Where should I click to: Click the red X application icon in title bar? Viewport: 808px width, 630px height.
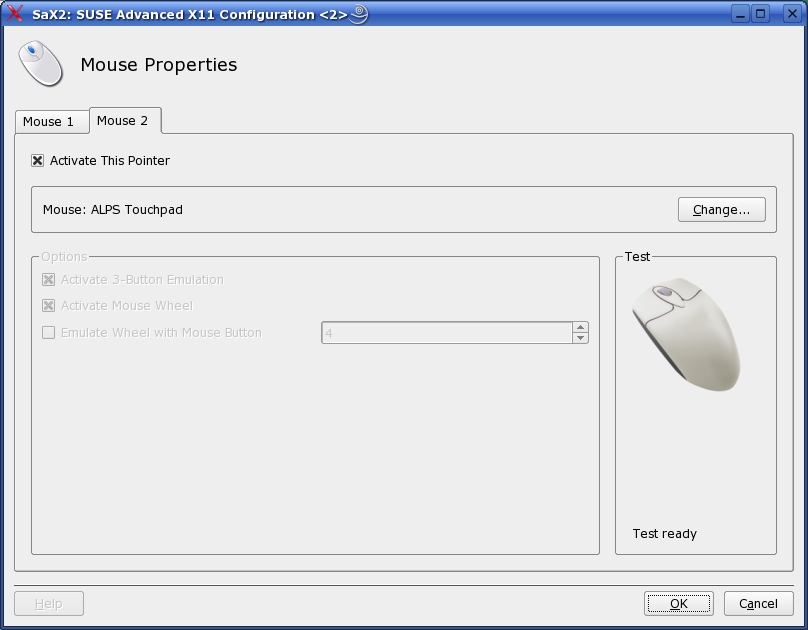pyautogui.click(x=15, y=13)
